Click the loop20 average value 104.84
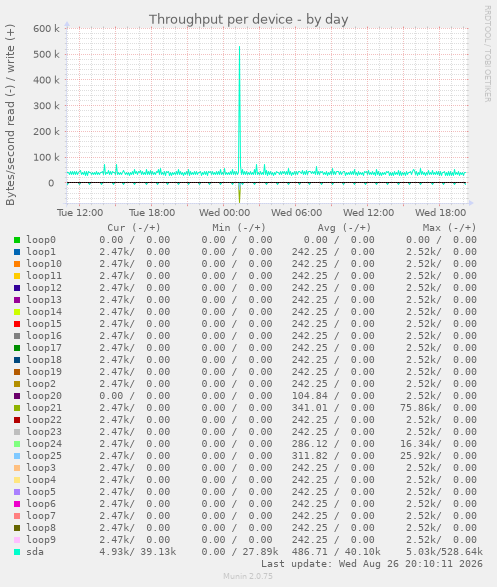 [310, 396]
